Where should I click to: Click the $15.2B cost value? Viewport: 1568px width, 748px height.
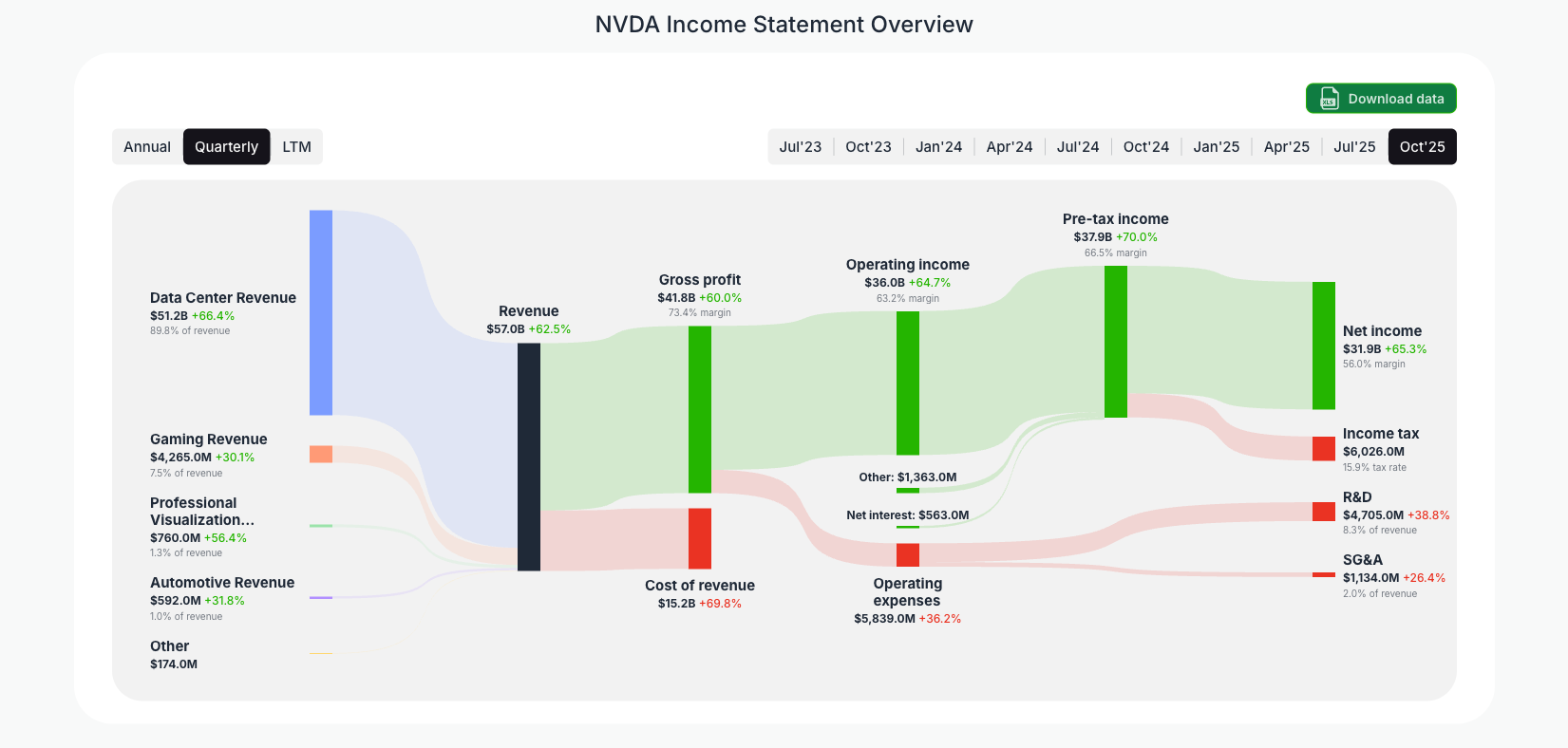[676, 604]
